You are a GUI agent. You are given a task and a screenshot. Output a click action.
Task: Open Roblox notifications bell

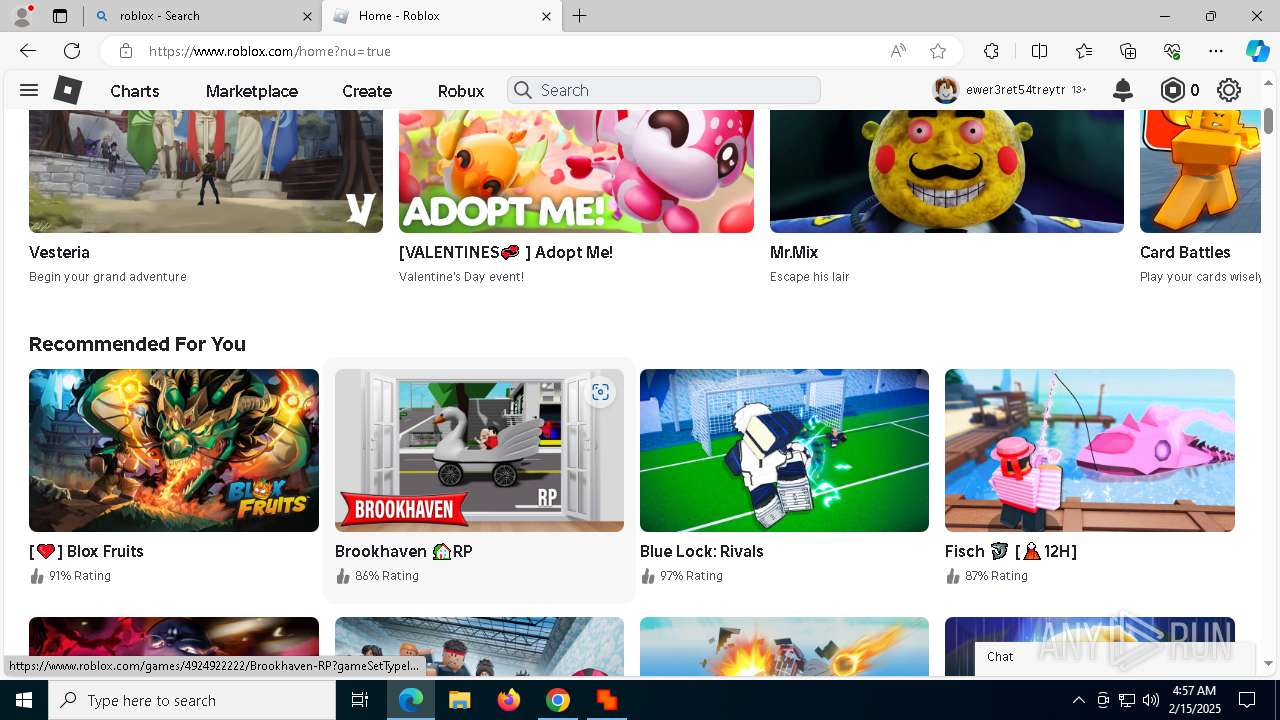coord(1123,90)
